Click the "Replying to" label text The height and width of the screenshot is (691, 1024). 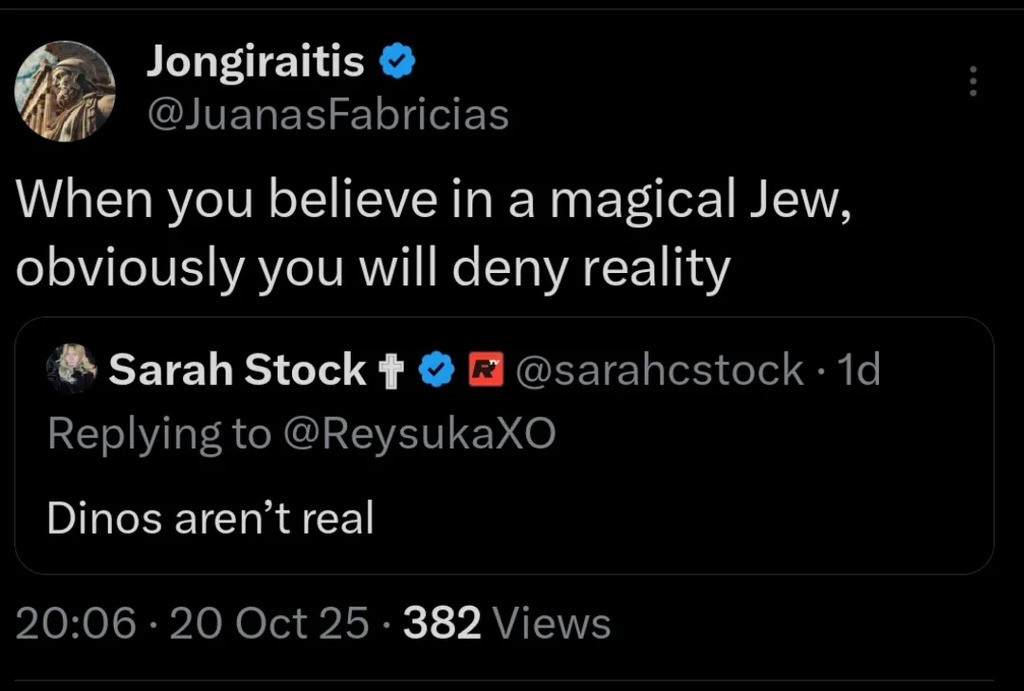[158, 433]
